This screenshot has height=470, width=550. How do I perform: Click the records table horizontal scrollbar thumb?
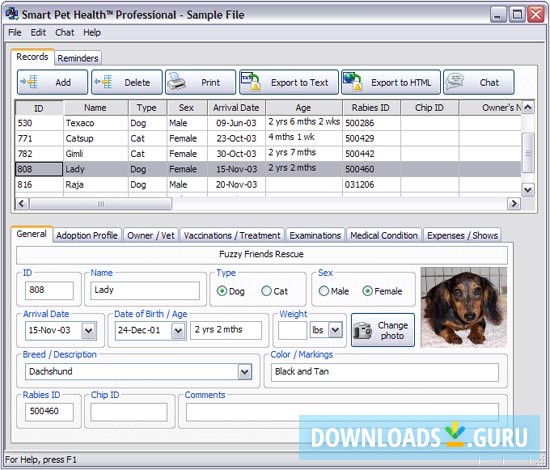tap(101, 204)
